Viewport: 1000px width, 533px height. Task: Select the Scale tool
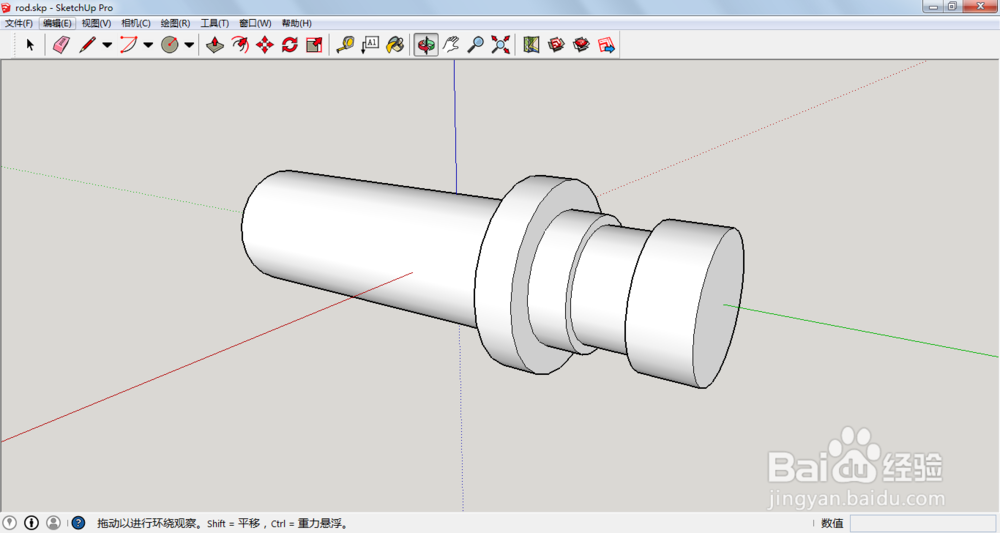pos(314,45)
